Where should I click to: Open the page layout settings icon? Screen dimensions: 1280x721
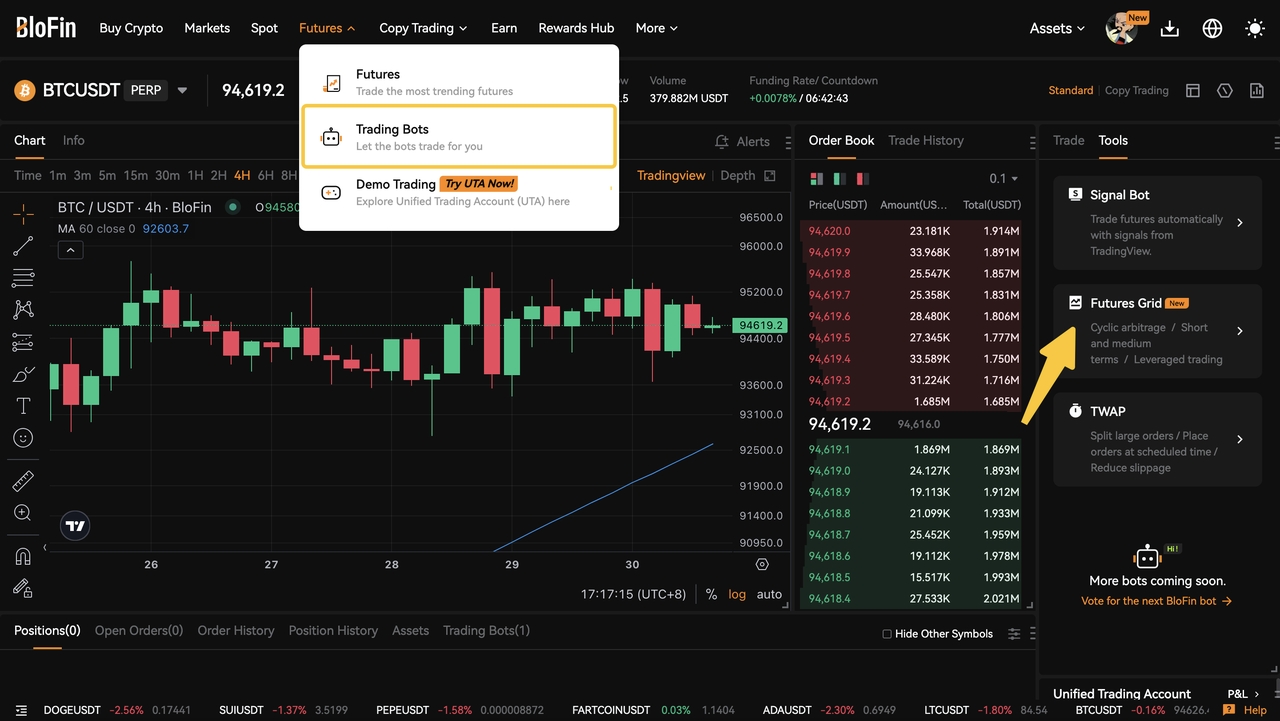click(x=1193, y=91)
